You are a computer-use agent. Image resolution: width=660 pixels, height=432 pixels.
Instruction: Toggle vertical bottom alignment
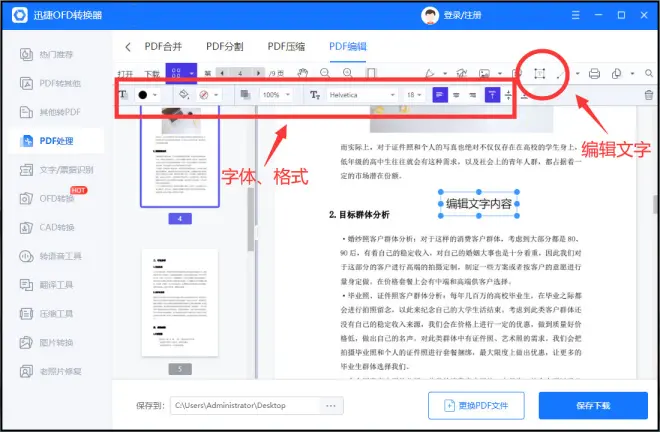(x=524, y=96)
